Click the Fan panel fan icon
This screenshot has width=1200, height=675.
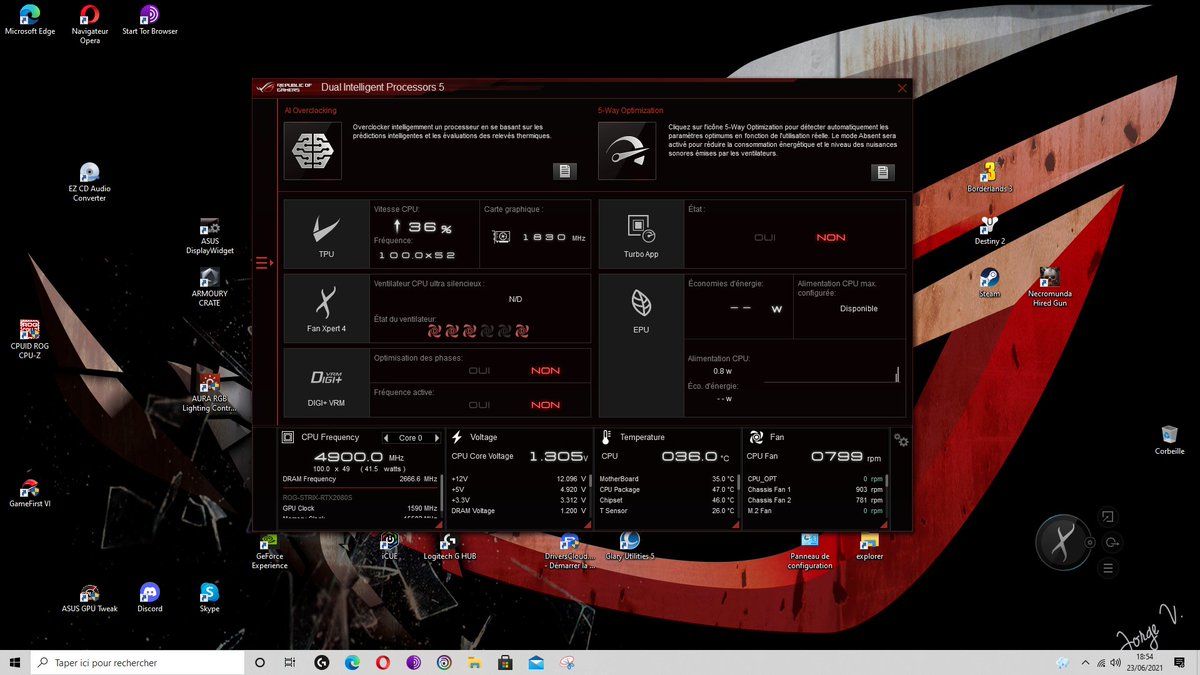[x=756, y=437]
